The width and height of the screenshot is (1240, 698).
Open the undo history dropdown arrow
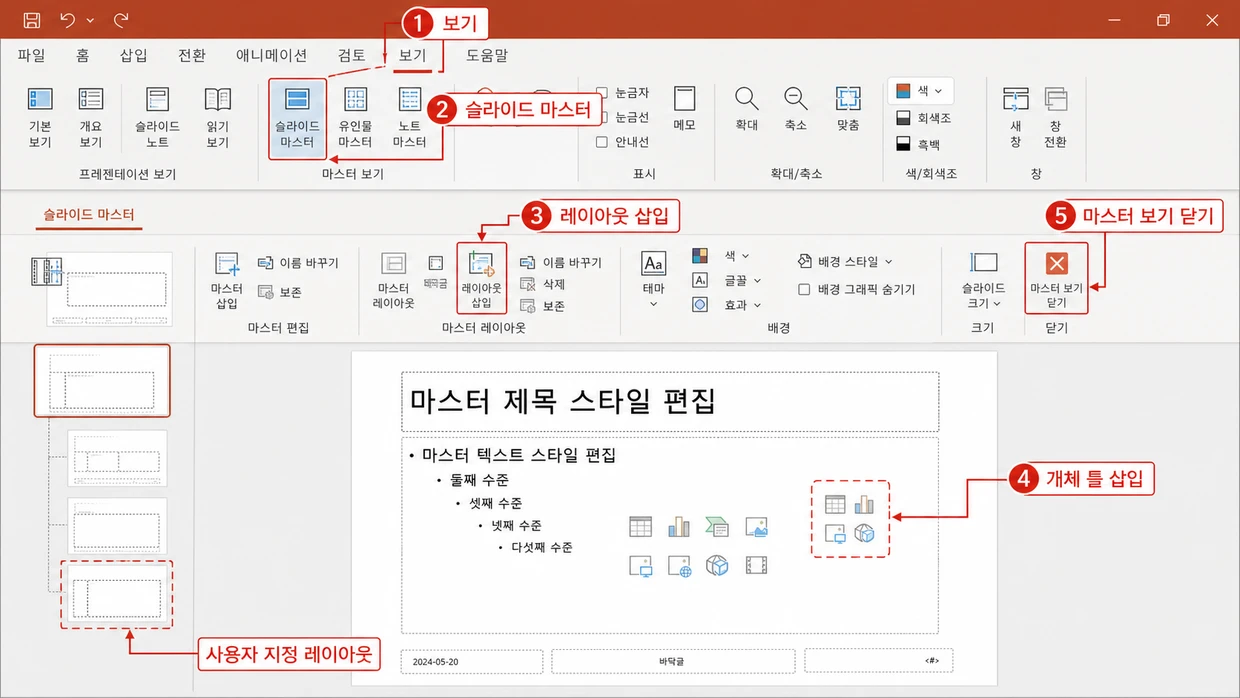(x=91, y=20)
